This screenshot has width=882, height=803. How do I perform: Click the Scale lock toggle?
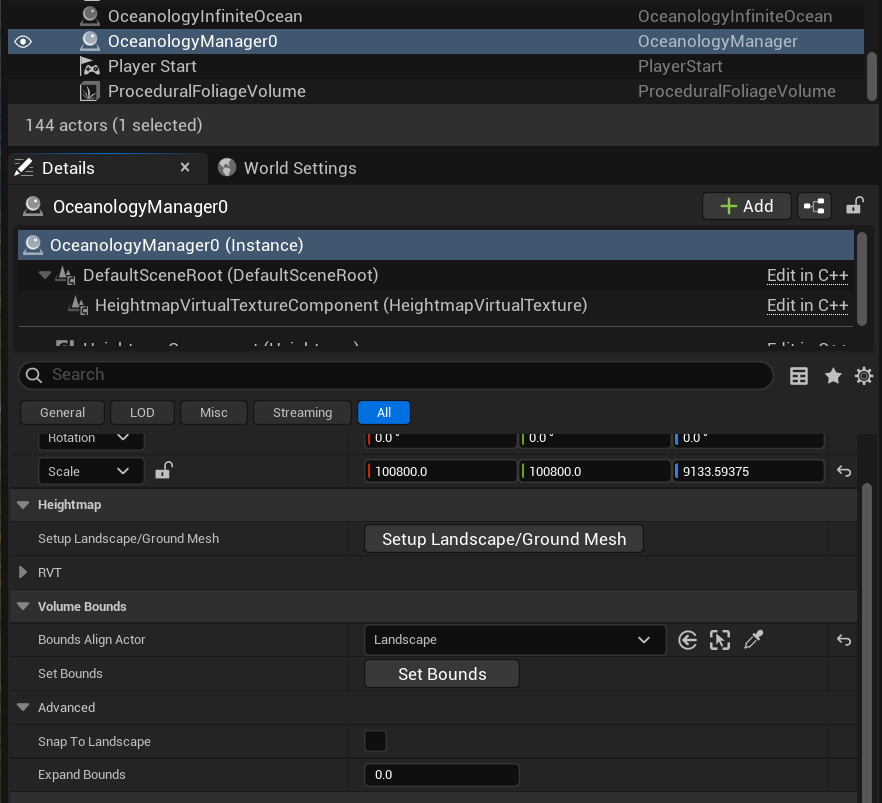click(164, 470)
